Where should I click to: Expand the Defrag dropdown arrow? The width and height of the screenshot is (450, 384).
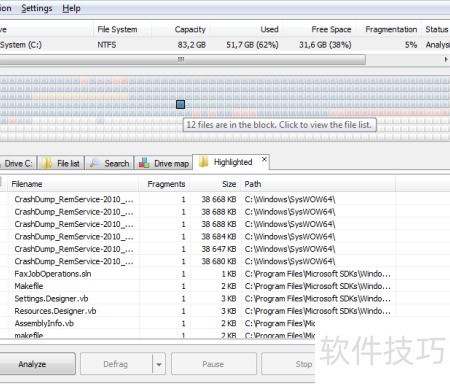coord(159,364)
